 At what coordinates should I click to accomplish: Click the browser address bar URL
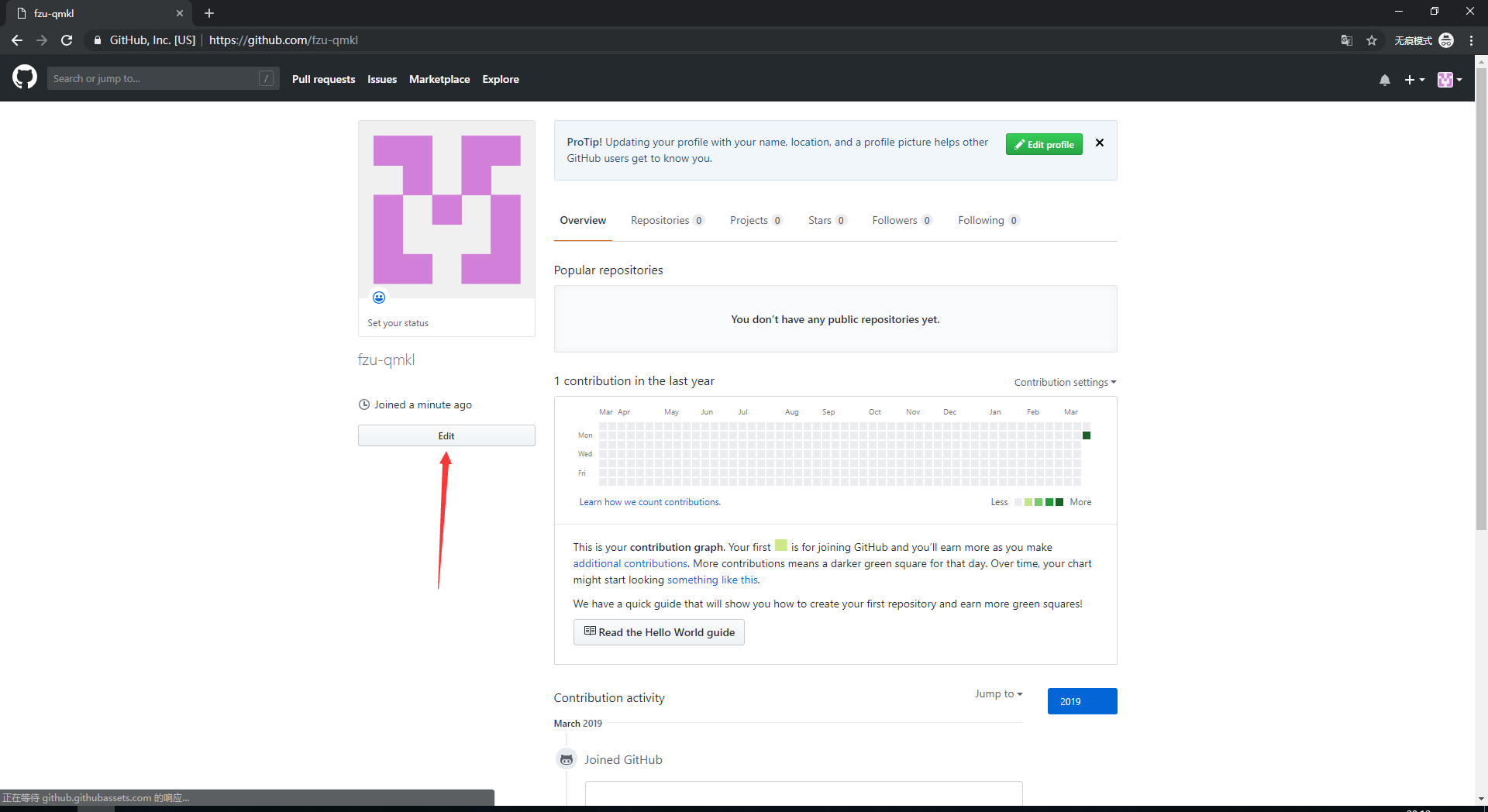point(284,40)
